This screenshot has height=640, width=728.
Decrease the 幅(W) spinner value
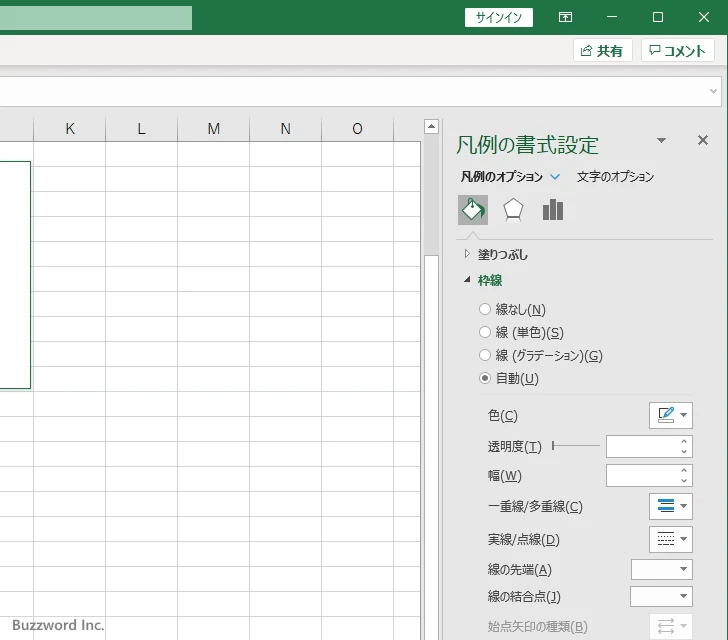[684, 481]
